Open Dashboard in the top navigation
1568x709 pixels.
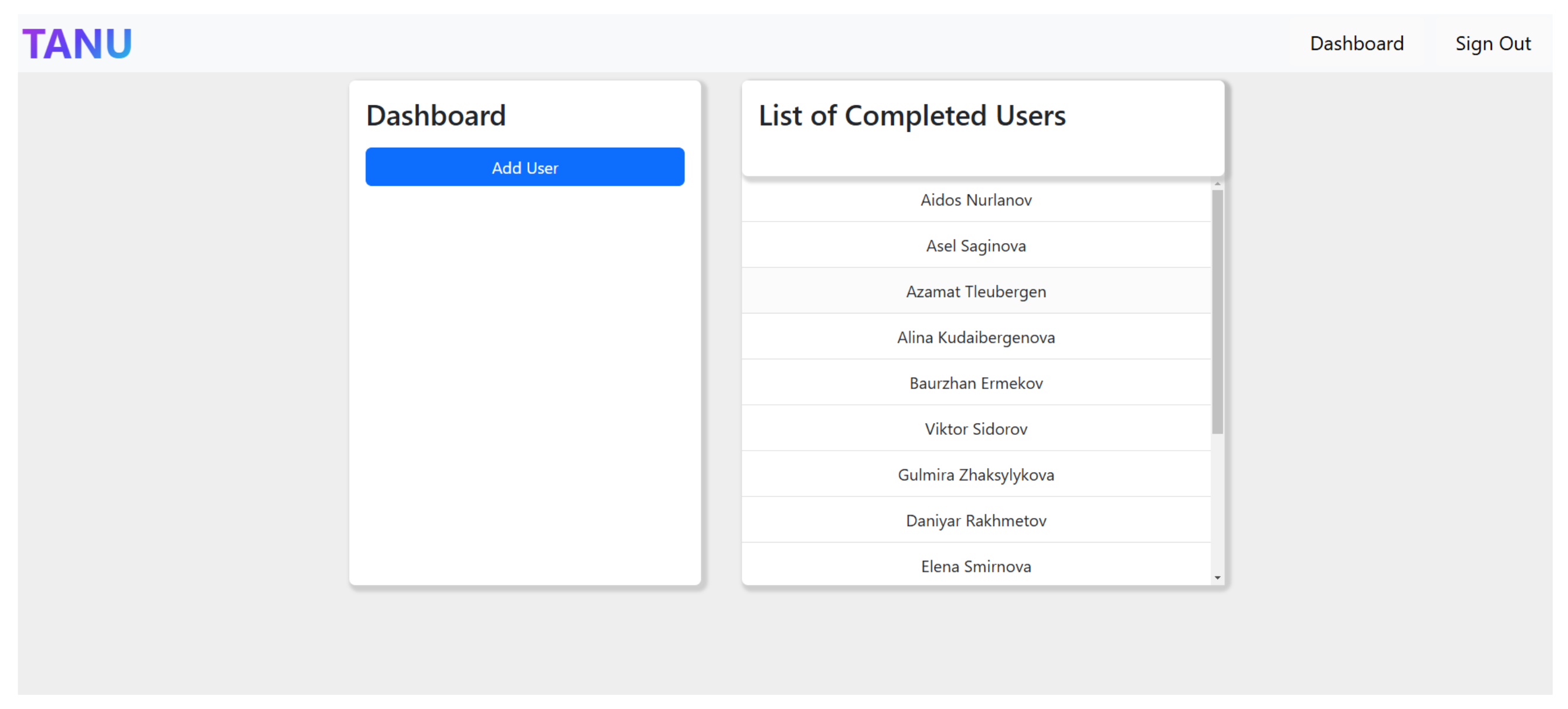(x=1356, y=44)
